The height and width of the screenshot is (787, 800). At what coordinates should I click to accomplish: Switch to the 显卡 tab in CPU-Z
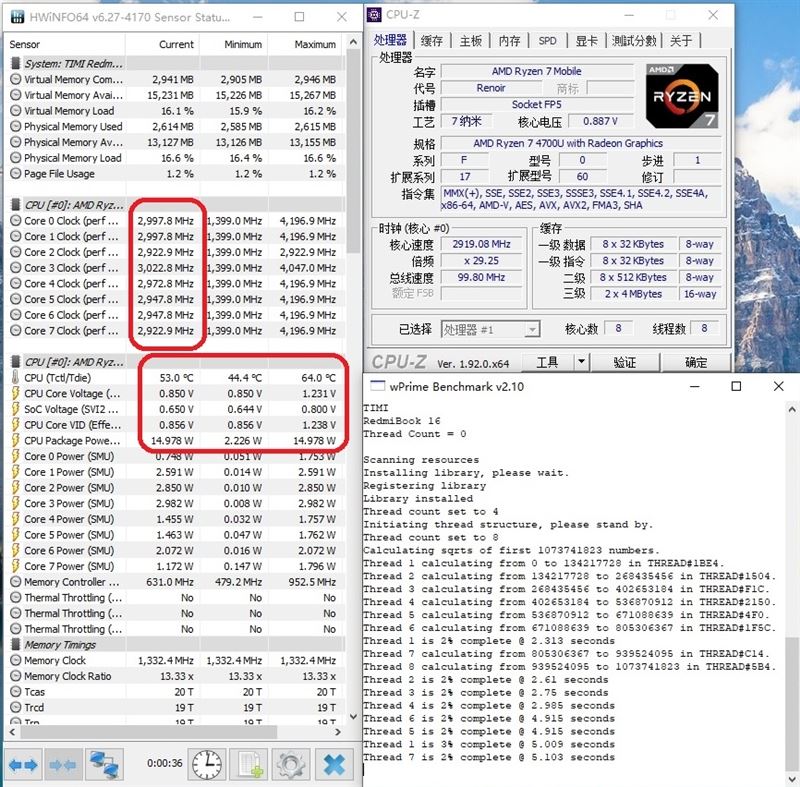point(586,41)
